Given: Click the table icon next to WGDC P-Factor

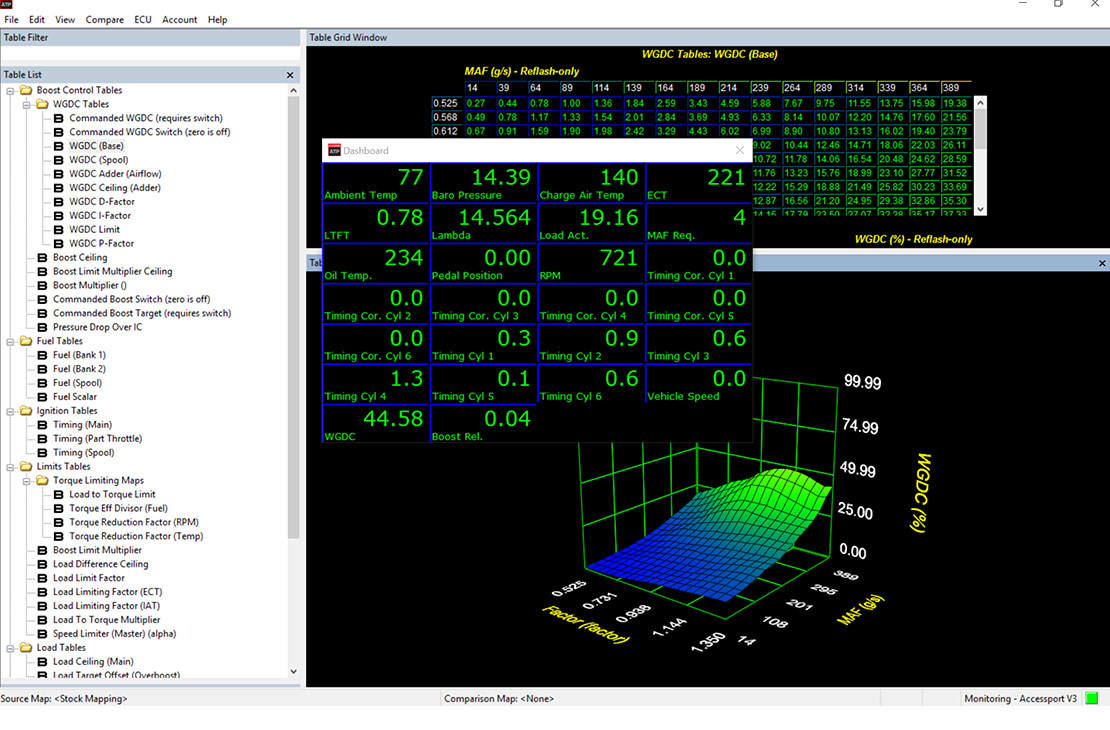Looking at the screenshot, I should click(59, 244).
